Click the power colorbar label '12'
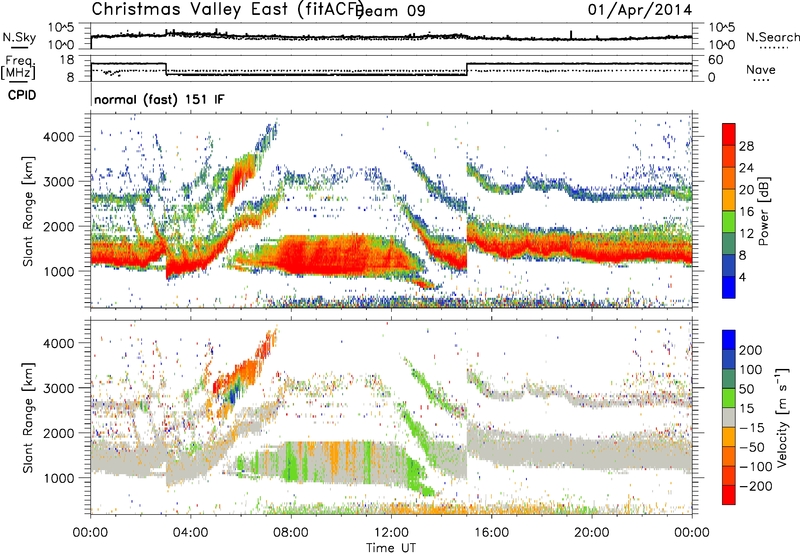The image size is (800, 554). click(x=746, y=234)
